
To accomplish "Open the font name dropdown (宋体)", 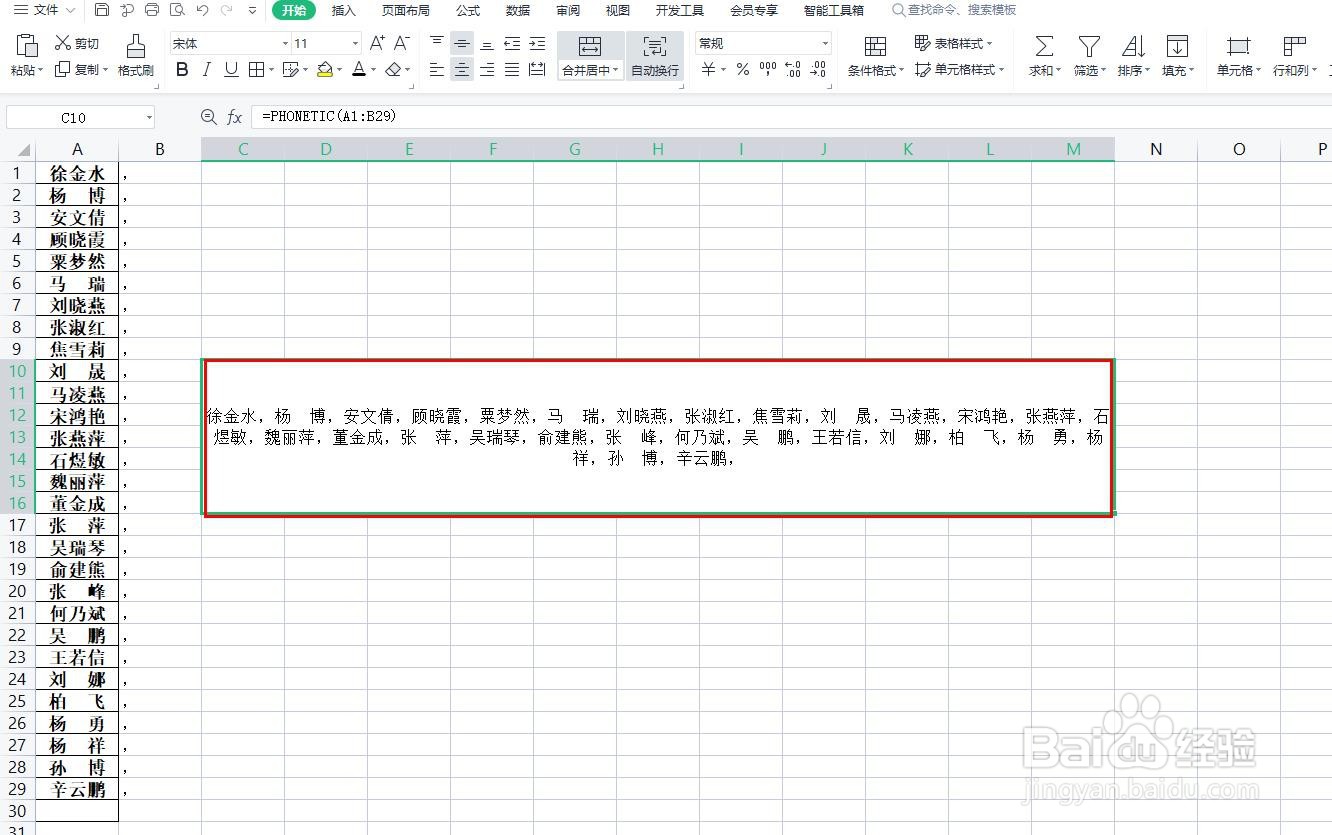I will tap(285, 43).
